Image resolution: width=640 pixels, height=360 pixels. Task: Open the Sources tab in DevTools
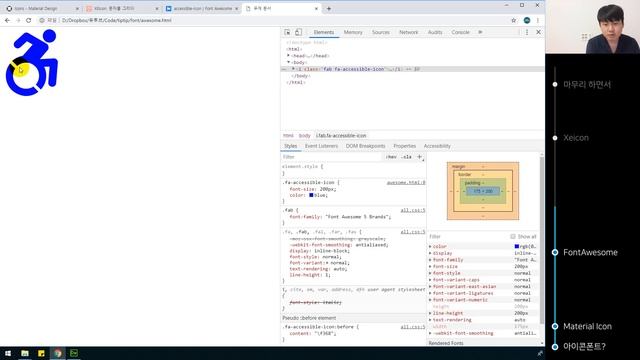(x=381, y=32)
